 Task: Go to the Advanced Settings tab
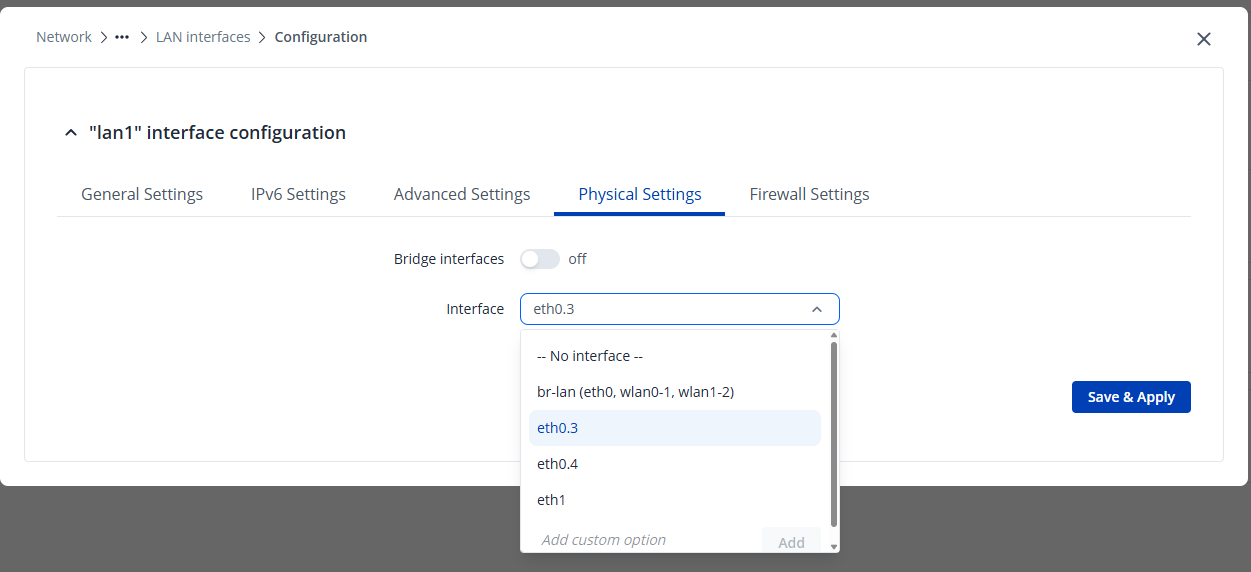tap(462, 194)
